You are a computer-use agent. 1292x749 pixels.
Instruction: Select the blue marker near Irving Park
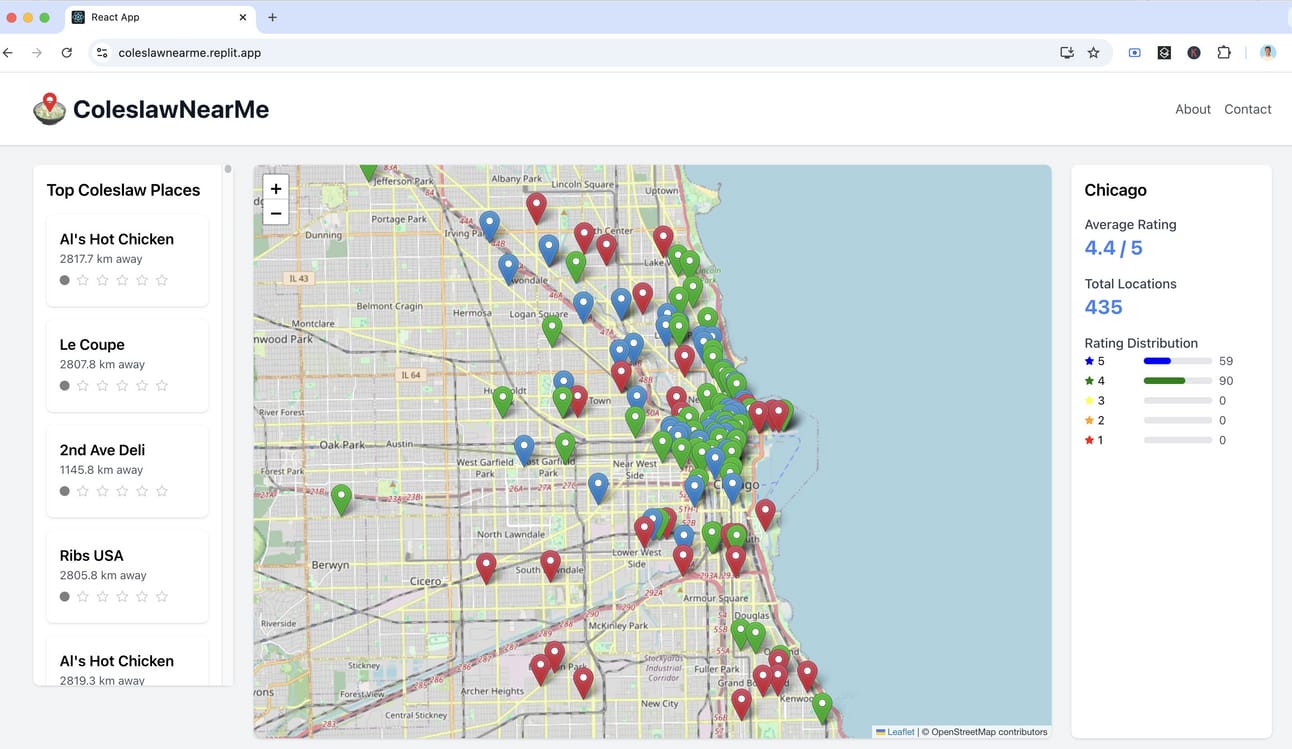[489, 224]
